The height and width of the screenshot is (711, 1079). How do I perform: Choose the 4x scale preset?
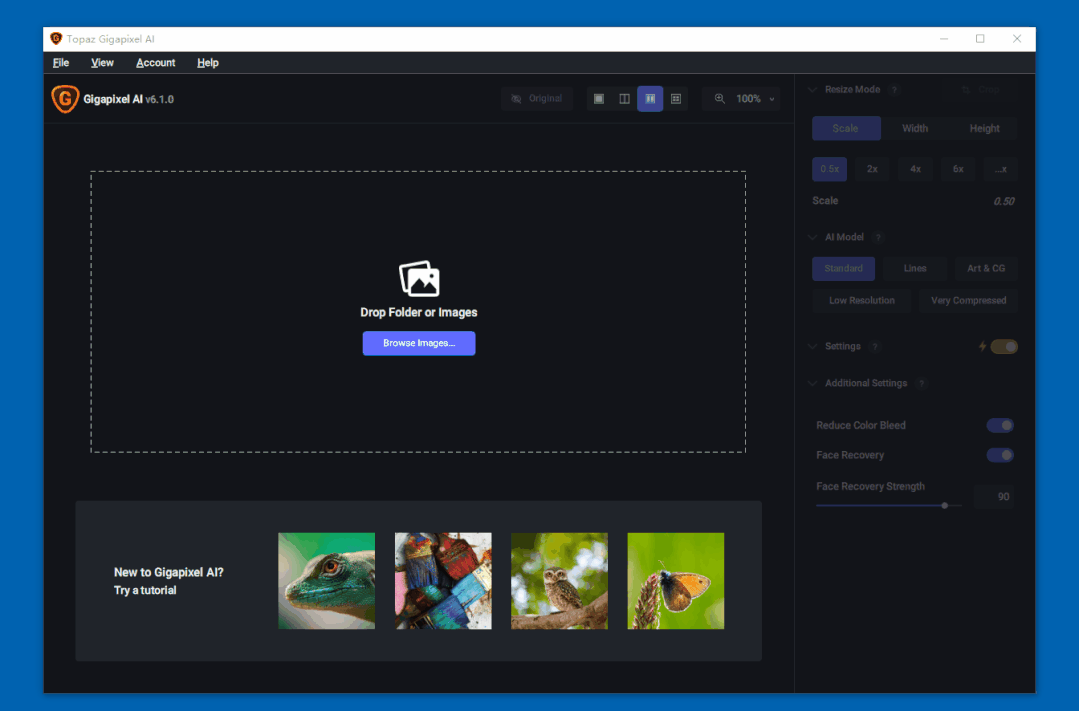[x=915, y=169]
